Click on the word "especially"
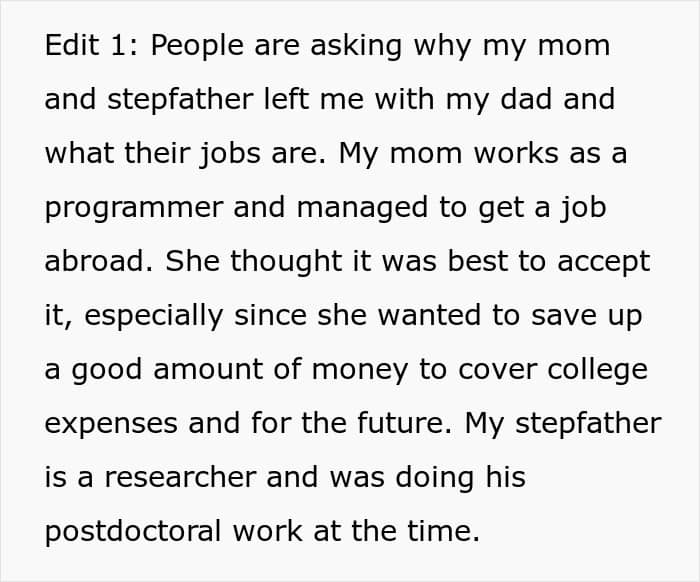The height and width of the screenshot is (582, 700). pyautogui.click(x=154, y=316)
